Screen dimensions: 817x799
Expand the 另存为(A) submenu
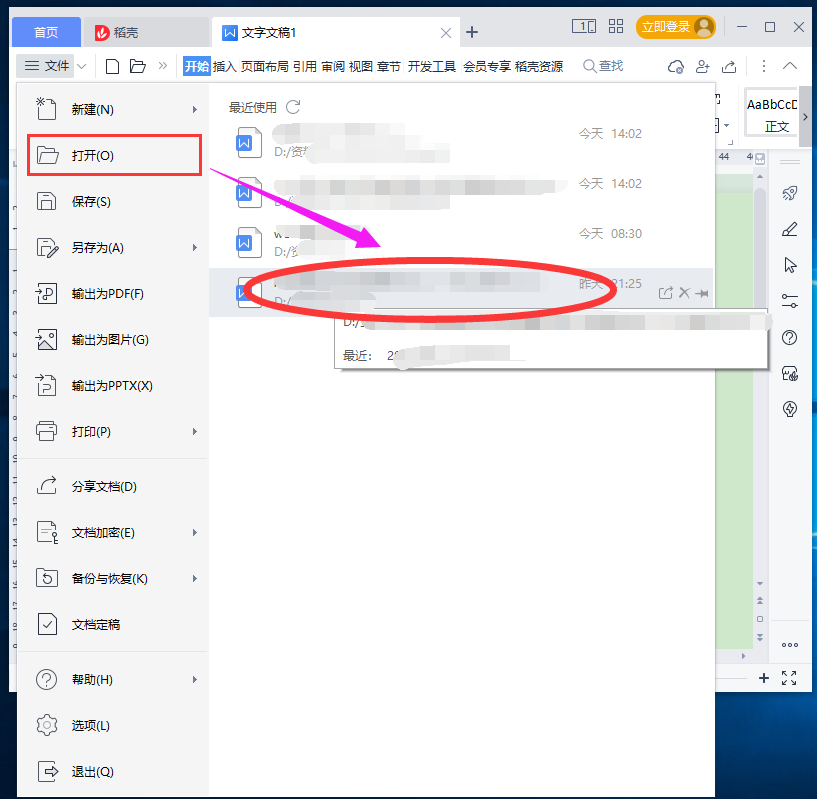coord(195,247)
